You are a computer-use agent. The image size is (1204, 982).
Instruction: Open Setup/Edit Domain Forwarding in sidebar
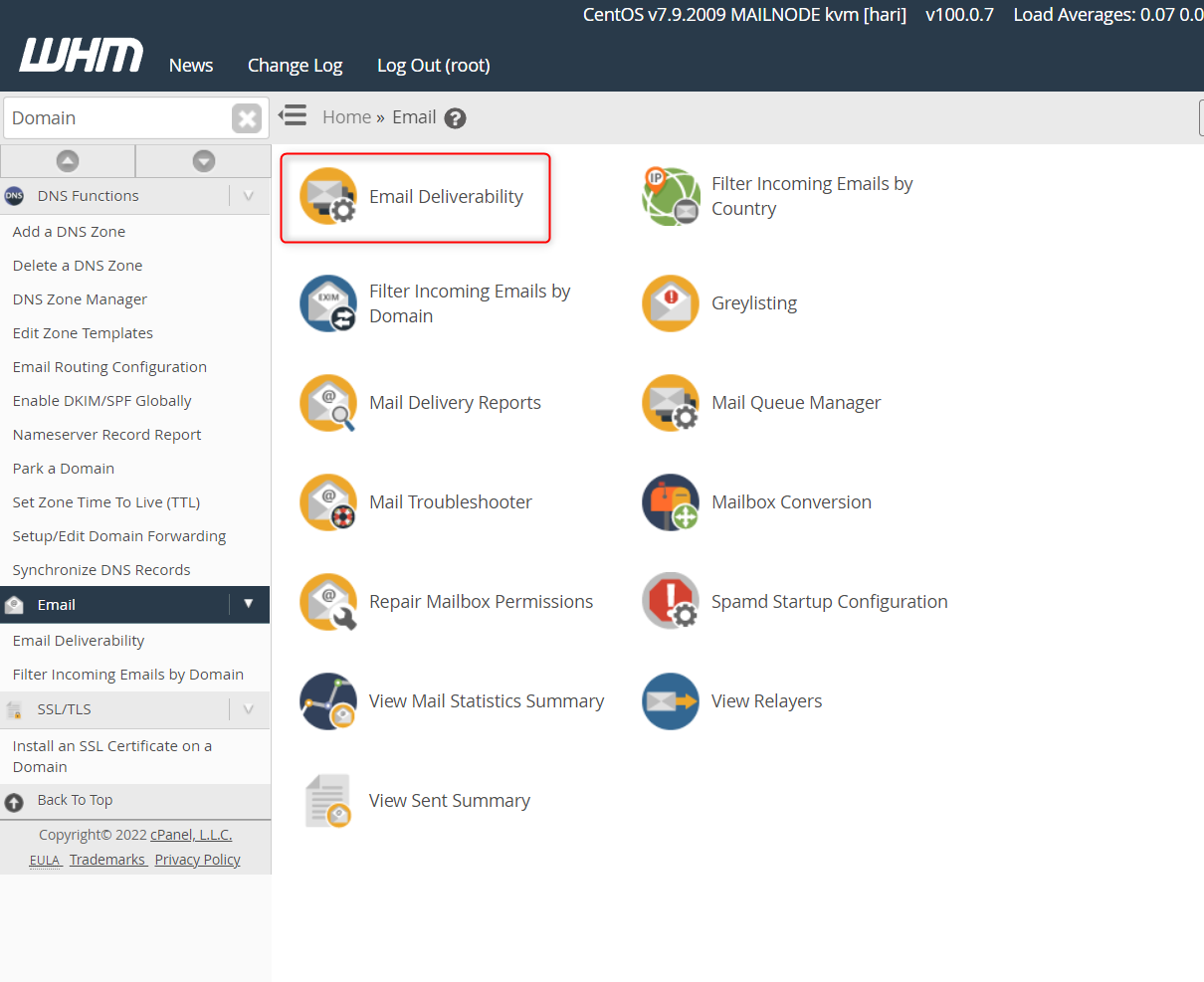tap(119, 536)
